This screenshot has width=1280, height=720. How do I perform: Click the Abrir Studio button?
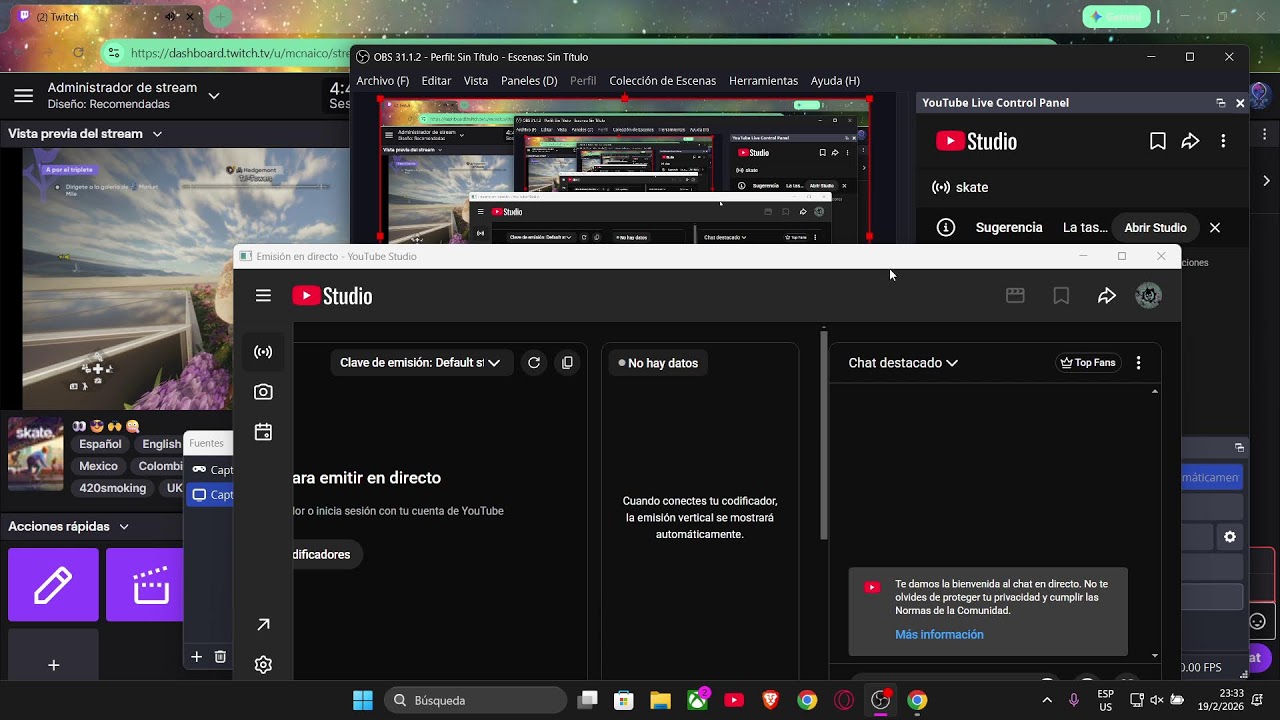coord(1155,228)
